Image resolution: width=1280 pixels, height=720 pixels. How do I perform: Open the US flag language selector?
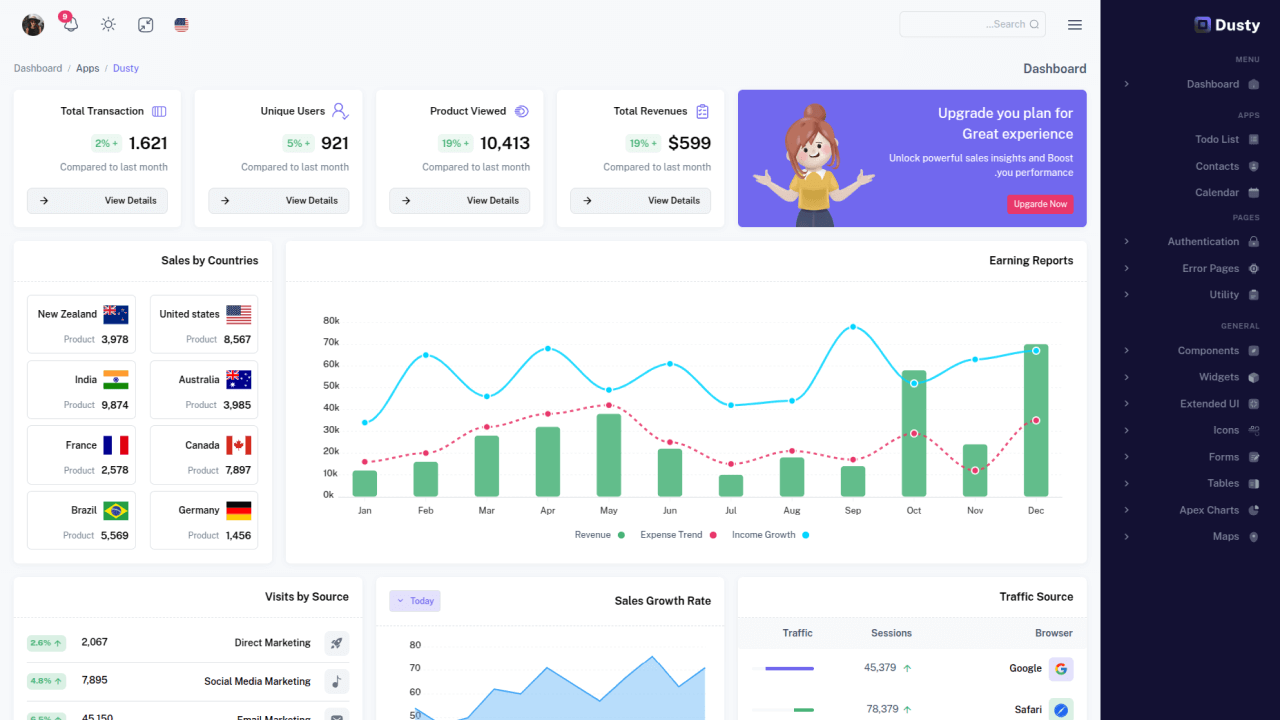[x=181, y=24]
